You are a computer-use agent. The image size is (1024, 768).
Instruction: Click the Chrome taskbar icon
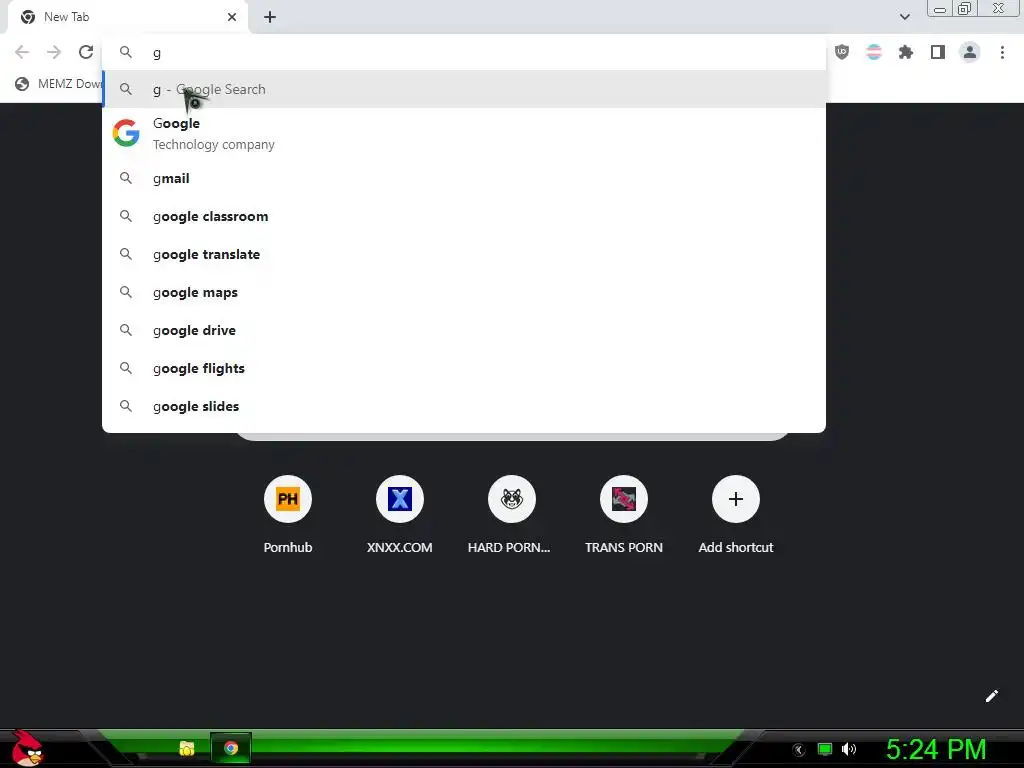pos(231,748)
